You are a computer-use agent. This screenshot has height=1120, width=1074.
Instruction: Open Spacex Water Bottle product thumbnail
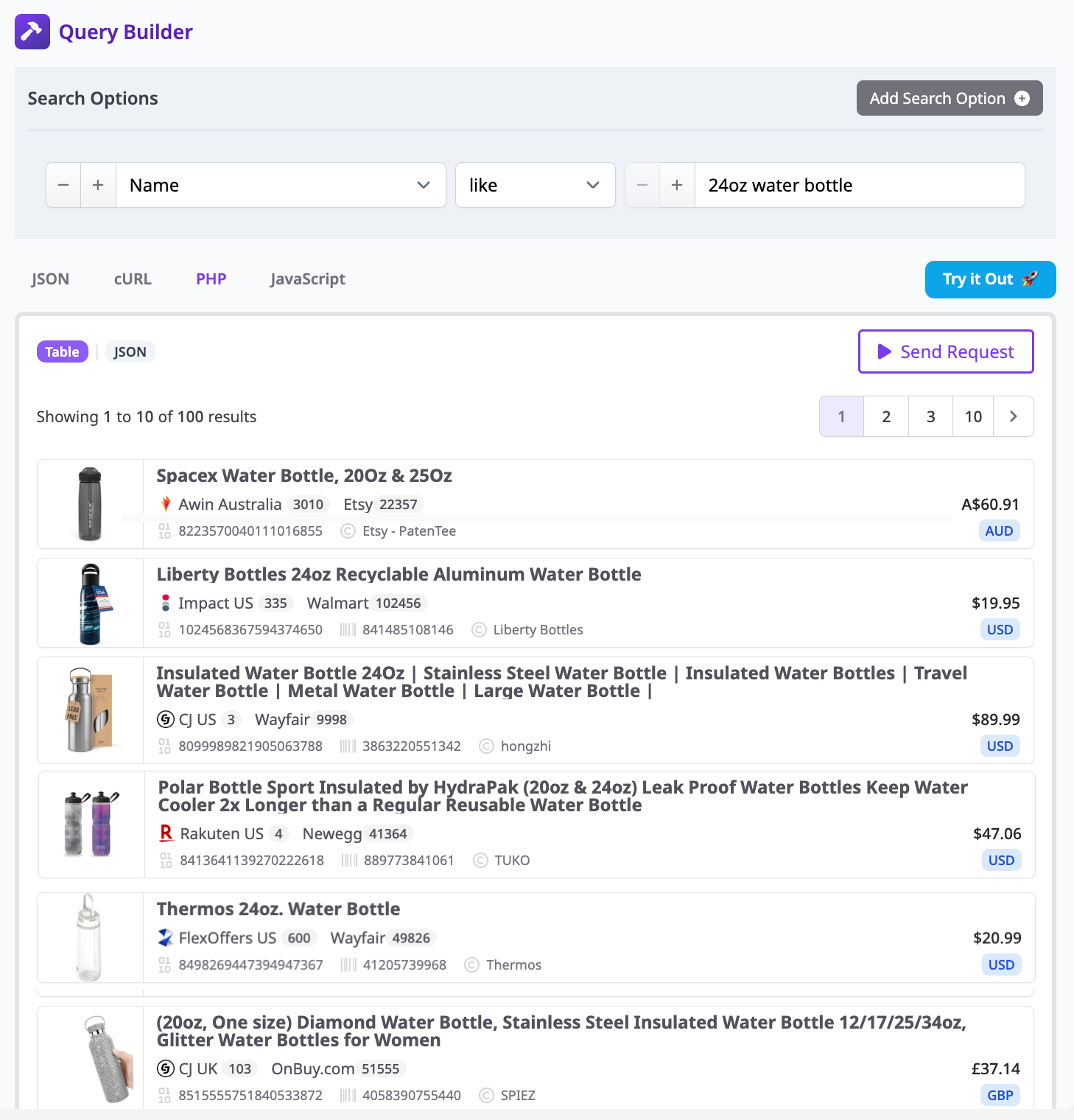coord(90,504)
